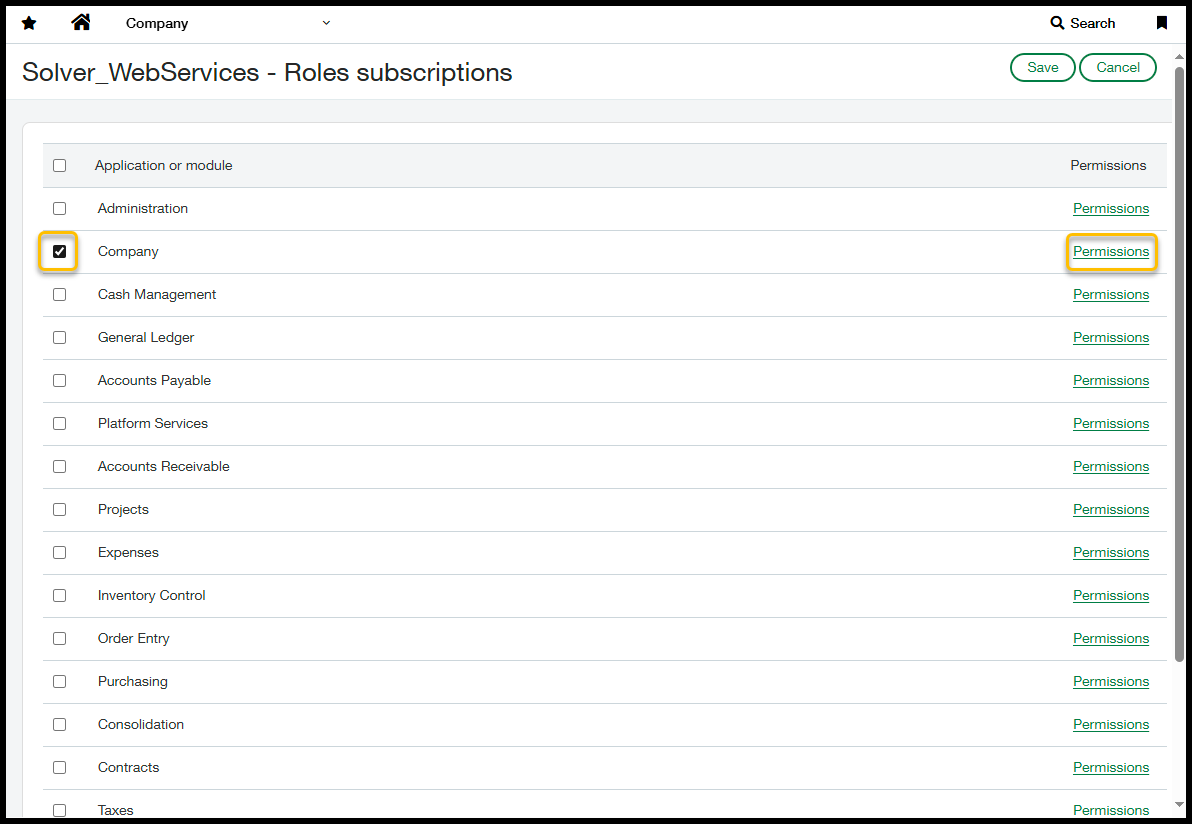Enable the General Ledger checkbox
Image resolution: width=1192 pixels, height=824 pixels.
tap(60, 338)
